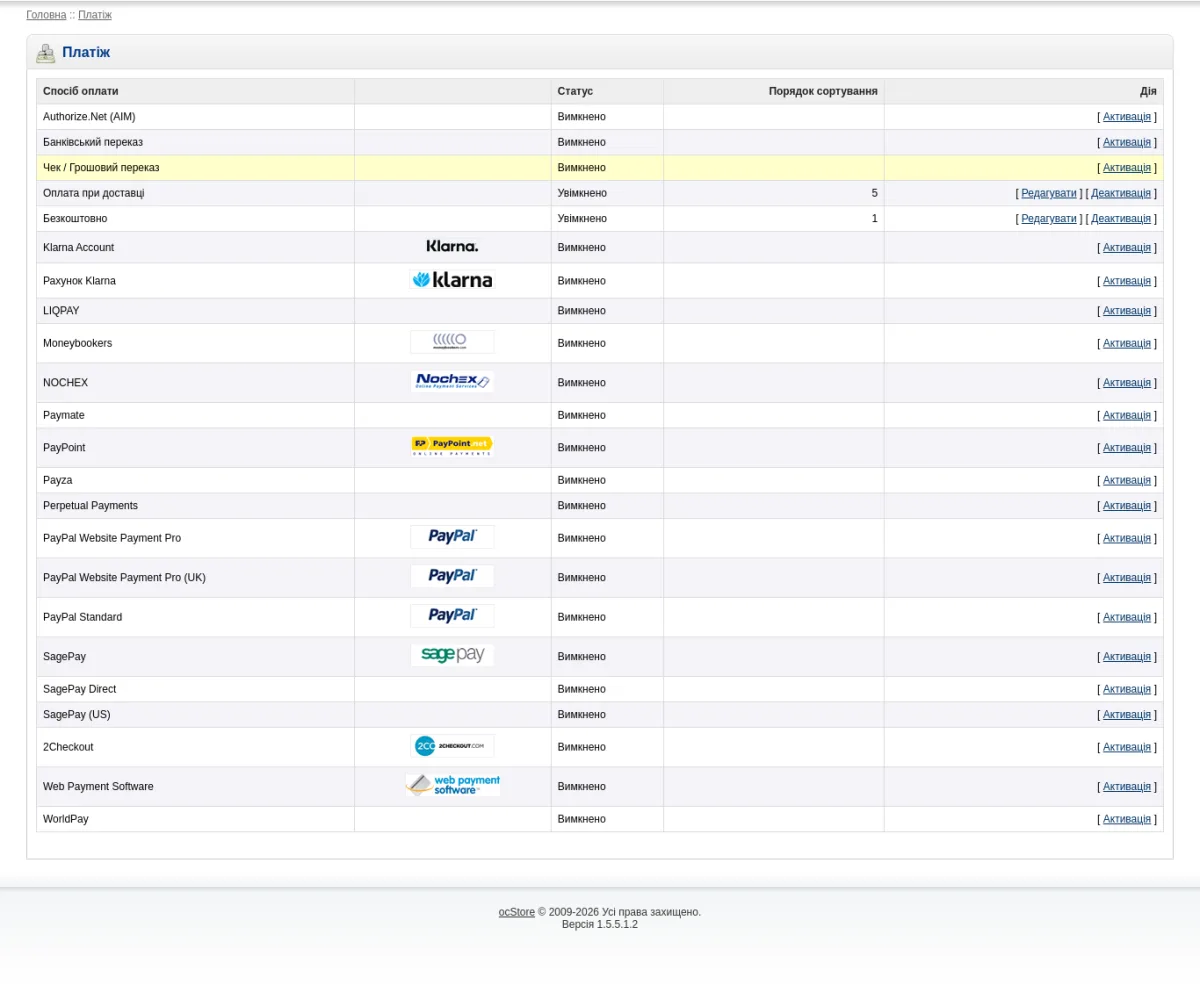
Task: Open the Платіж breadcrumb link
Action: click(x=95, y=15)
